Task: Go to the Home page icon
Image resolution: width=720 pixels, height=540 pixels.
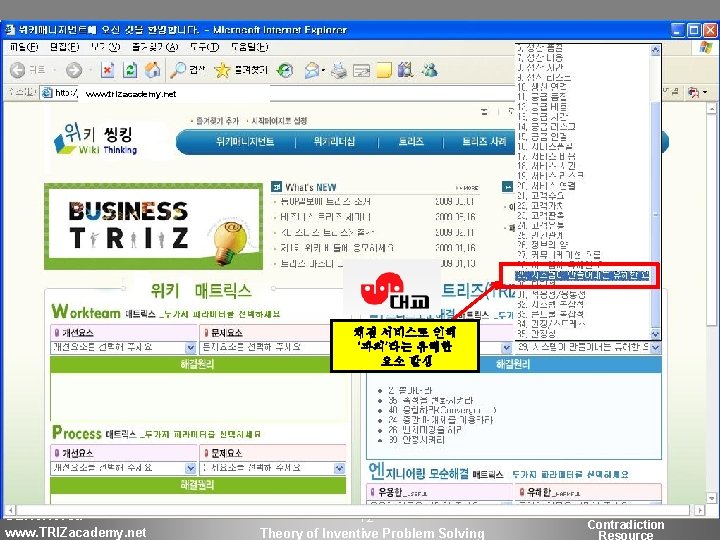Action: (152, 70)
